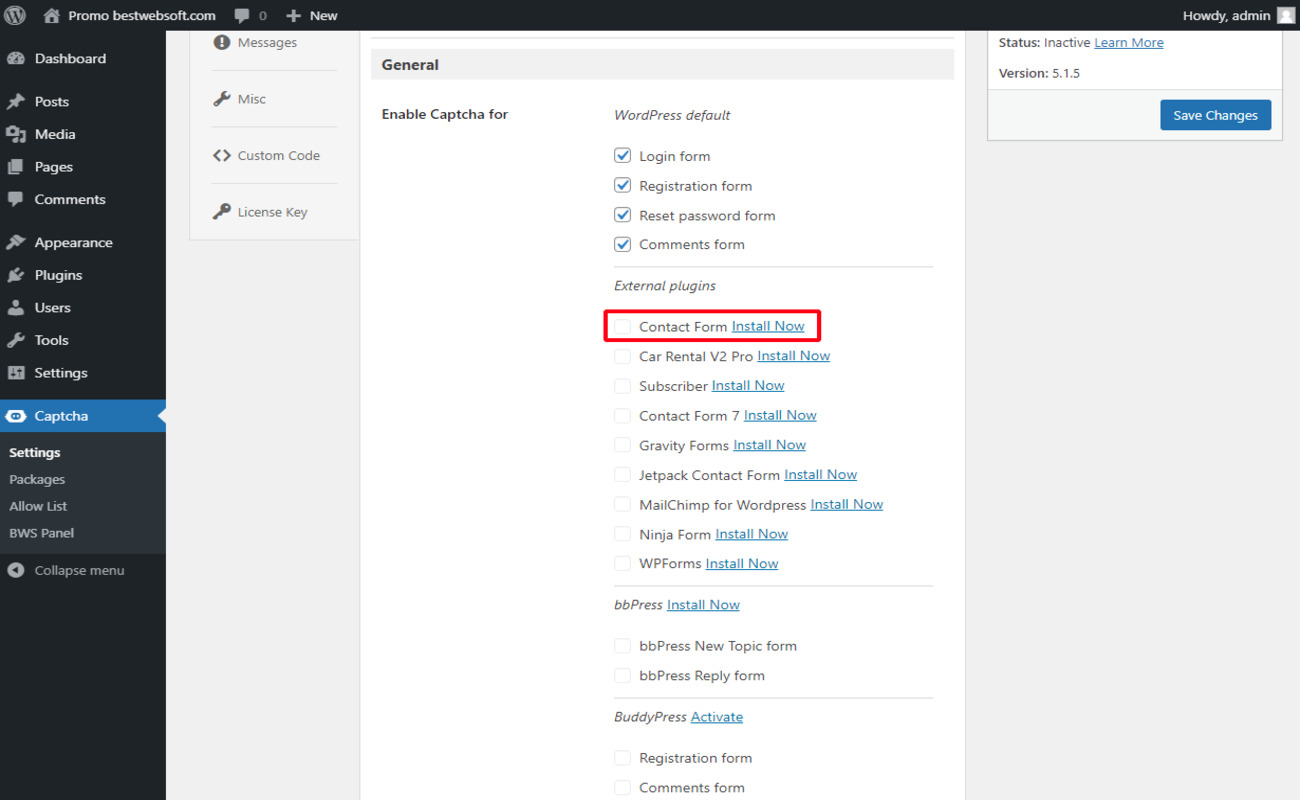1300x800 pixels.
Task: Click the Users person icon
Action: (x=16, y=308)
